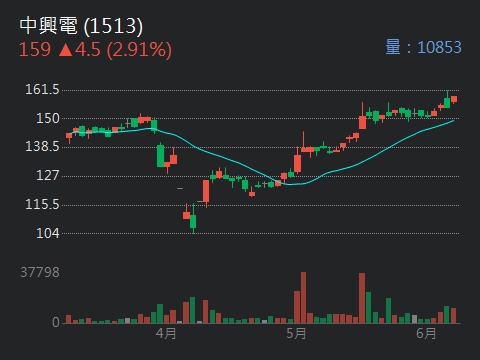Click the 6月 date axis label

point(426,333)
